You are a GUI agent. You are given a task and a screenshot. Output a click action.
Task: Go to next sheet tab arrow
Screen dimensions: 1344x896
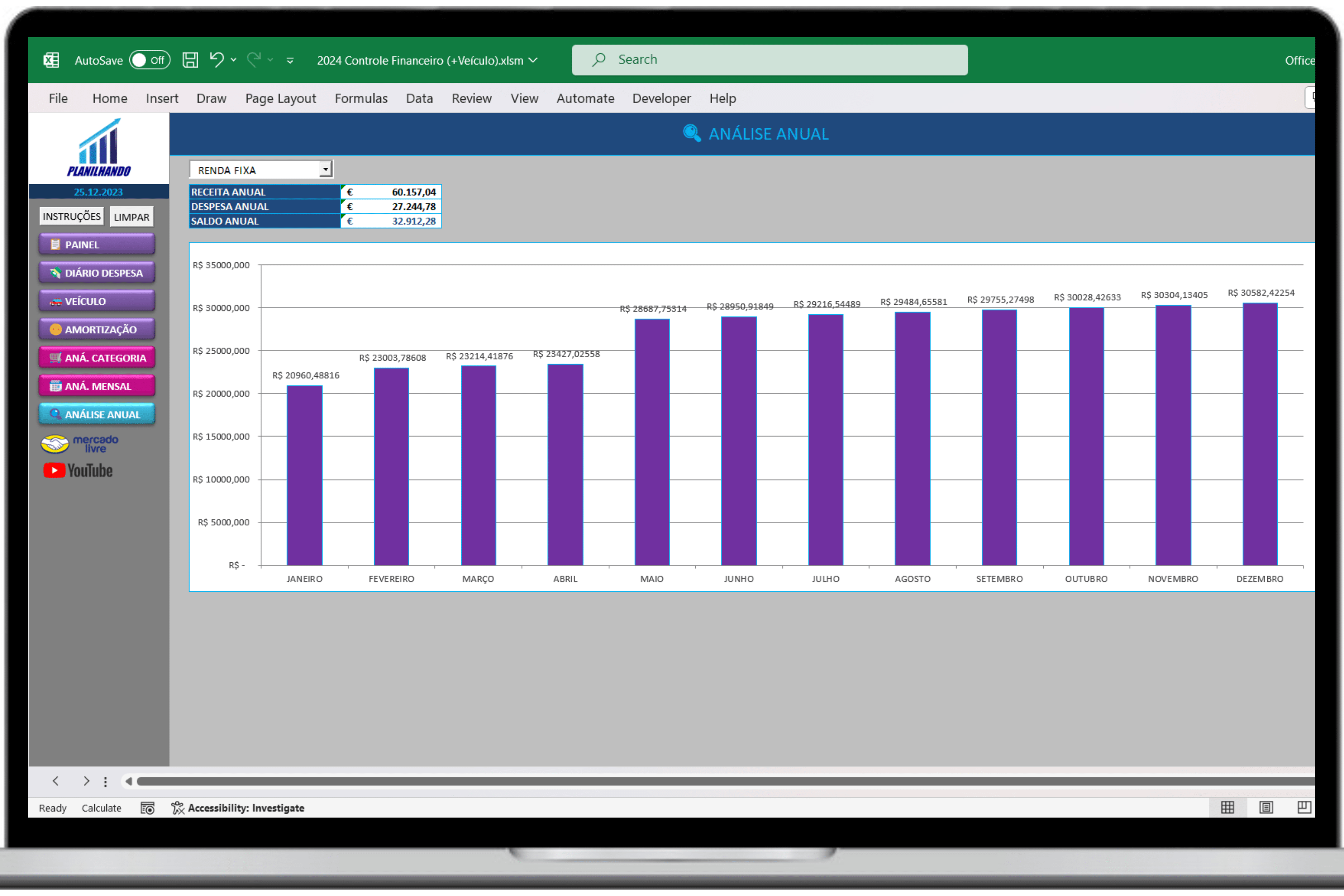click(x=86, y=781)
